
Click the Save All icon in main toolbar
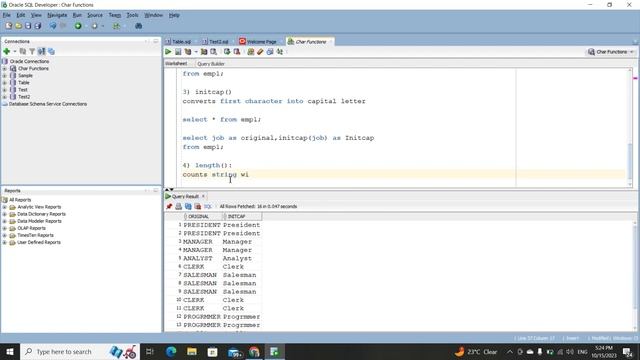(38, 26)
